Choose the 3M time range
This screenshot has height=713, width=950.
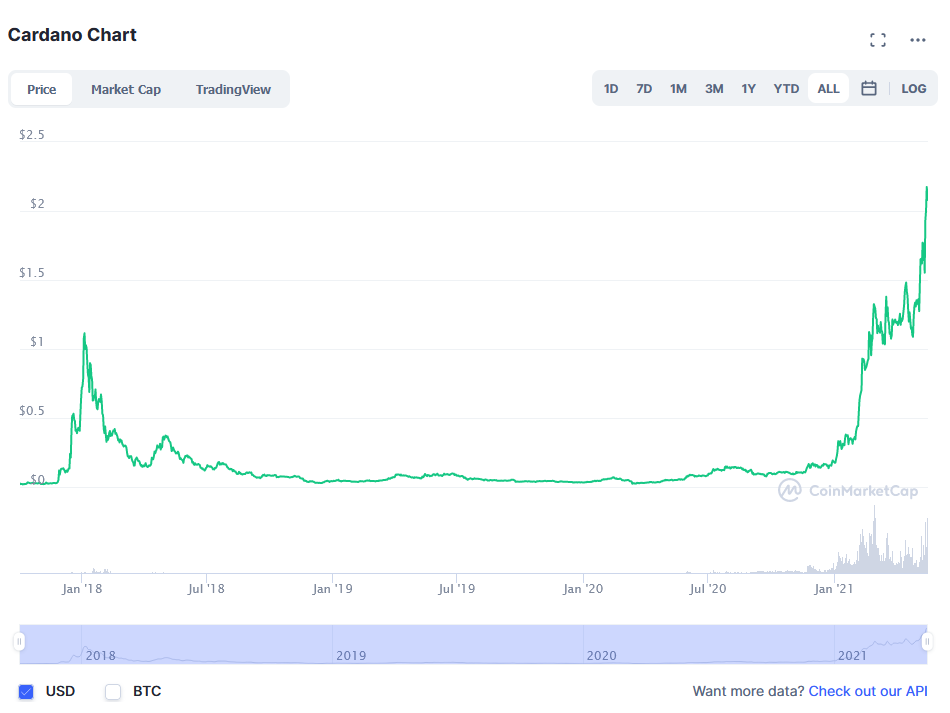714,88
